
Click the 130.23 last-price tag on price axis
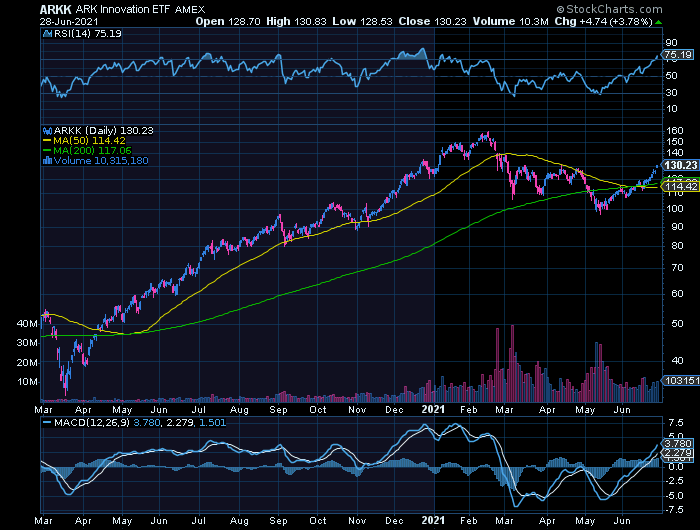pos(680,165)
